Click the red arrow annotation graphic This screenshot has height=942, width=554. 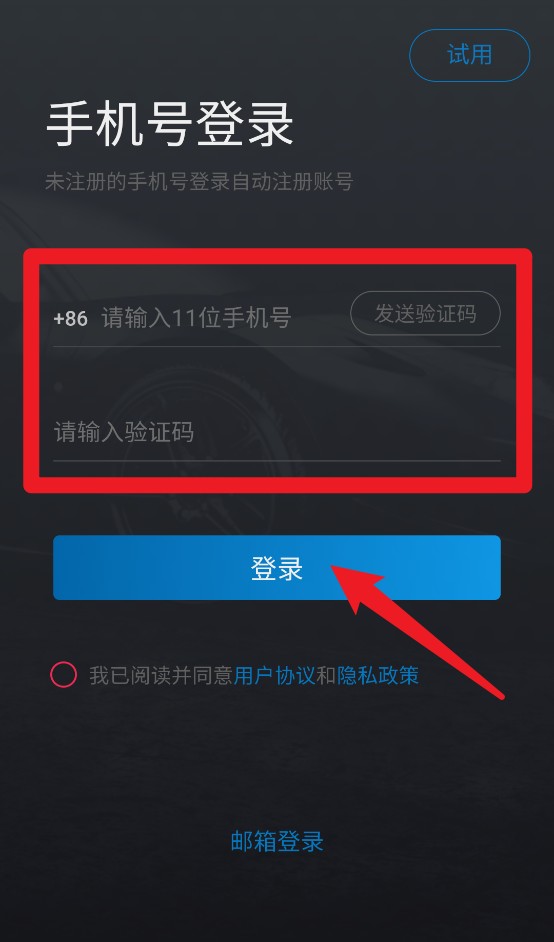(418, 631)
